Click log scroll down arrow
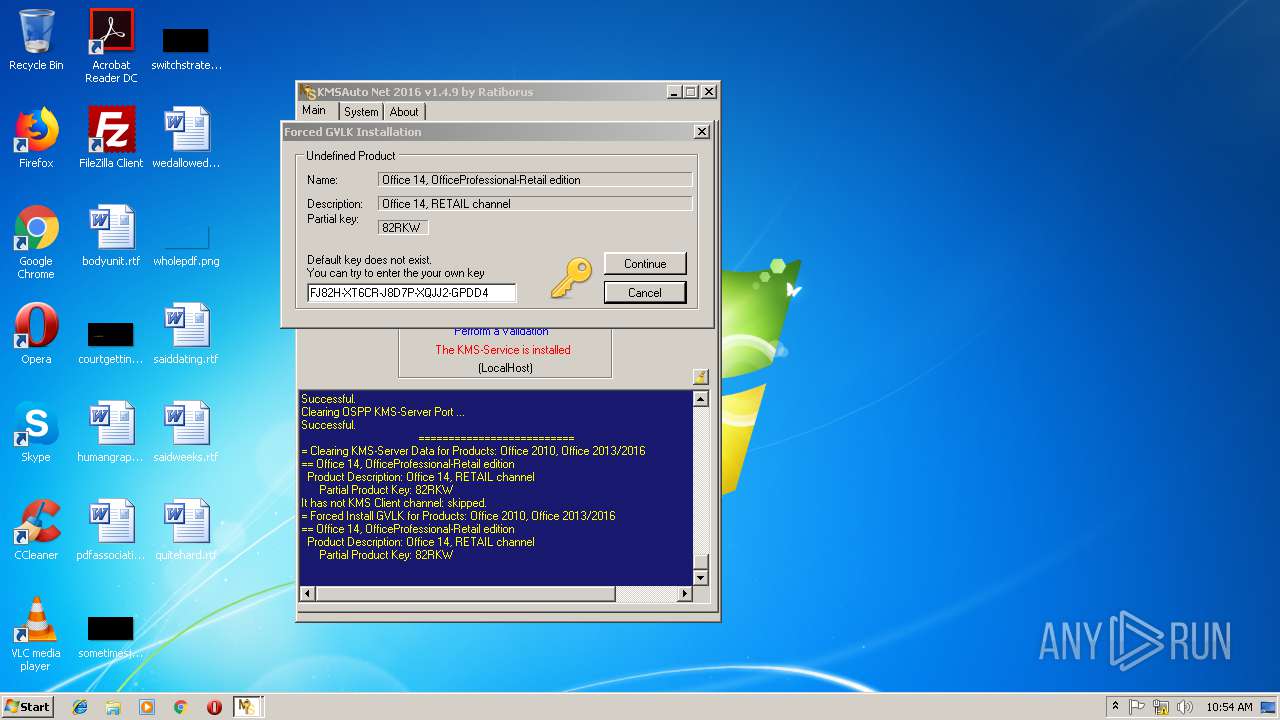The image size is (1280, 720). [x=700, y=578]
